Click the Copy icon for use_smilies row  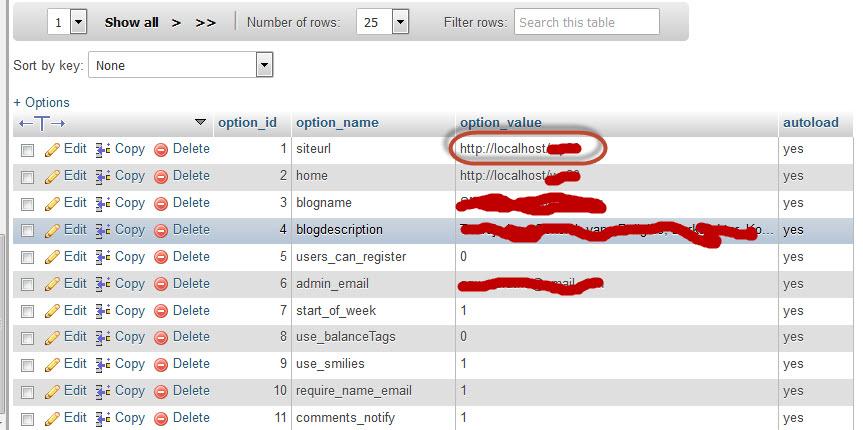pyautogui.click(x=104, y=365)
